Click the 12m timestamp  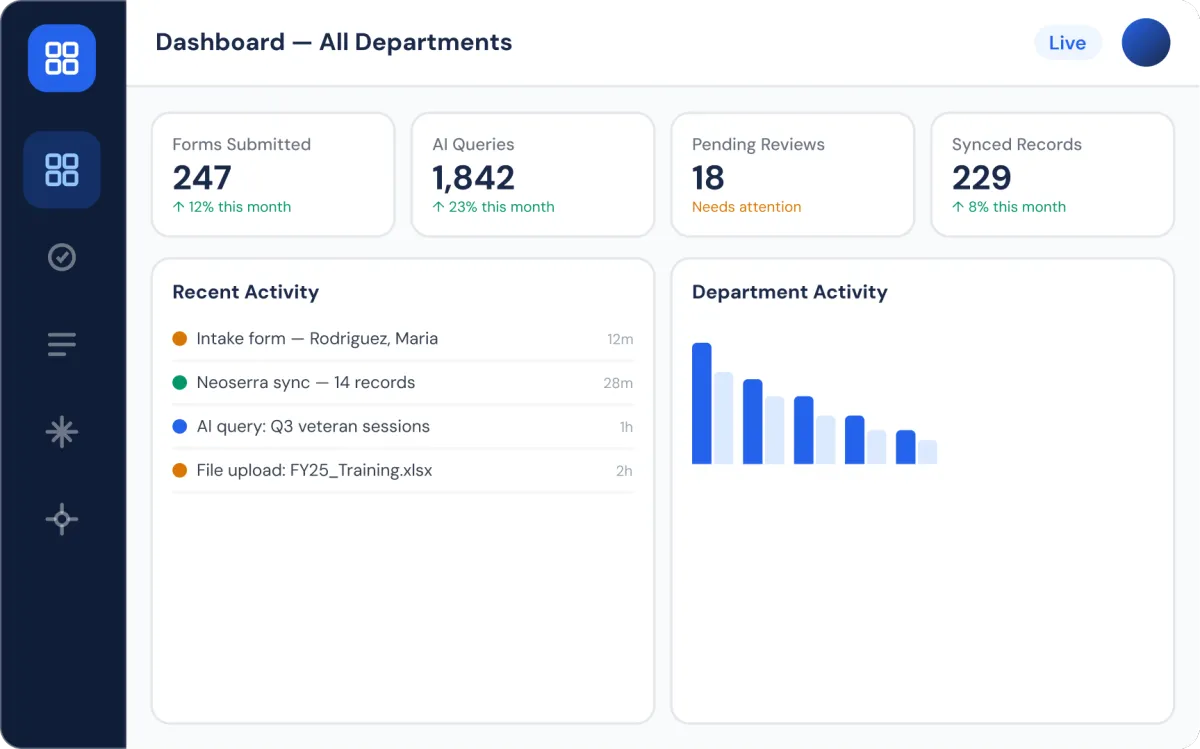[x=620, y=339]
